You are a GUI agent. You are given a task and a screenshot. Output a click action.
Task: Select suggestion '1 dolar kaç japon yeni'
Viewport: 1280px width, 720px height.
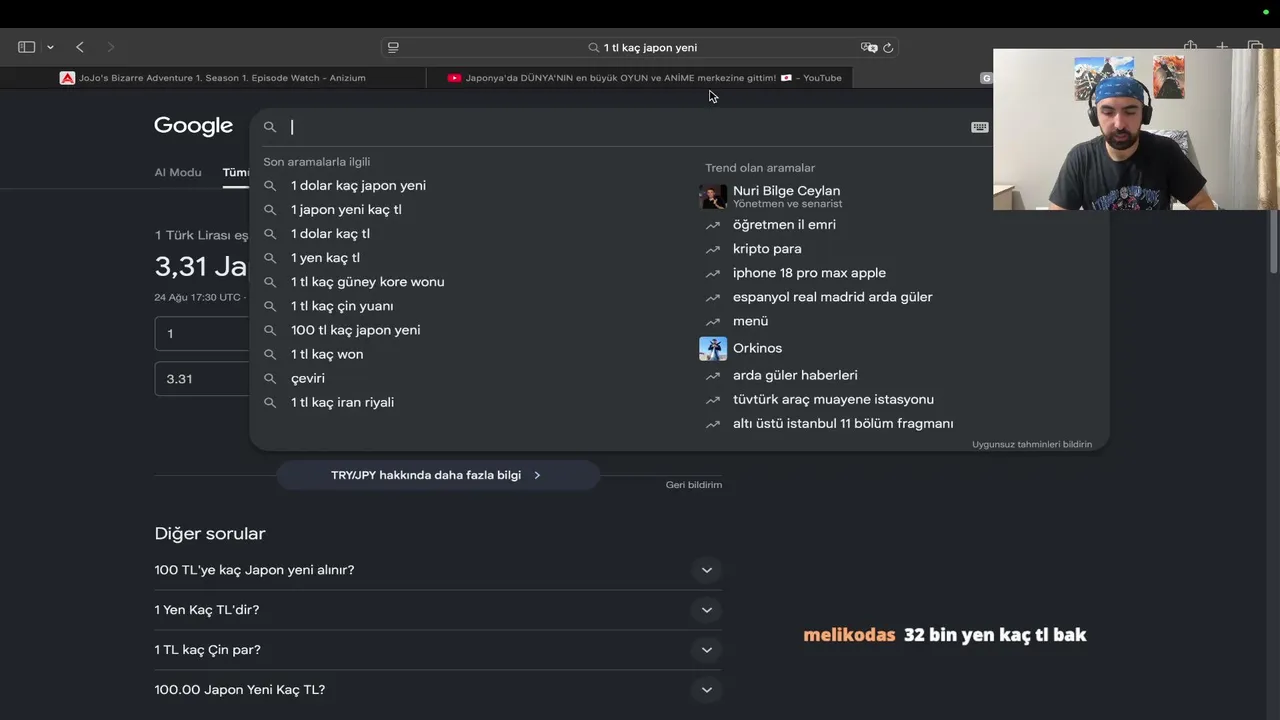[x=358, y=185]
